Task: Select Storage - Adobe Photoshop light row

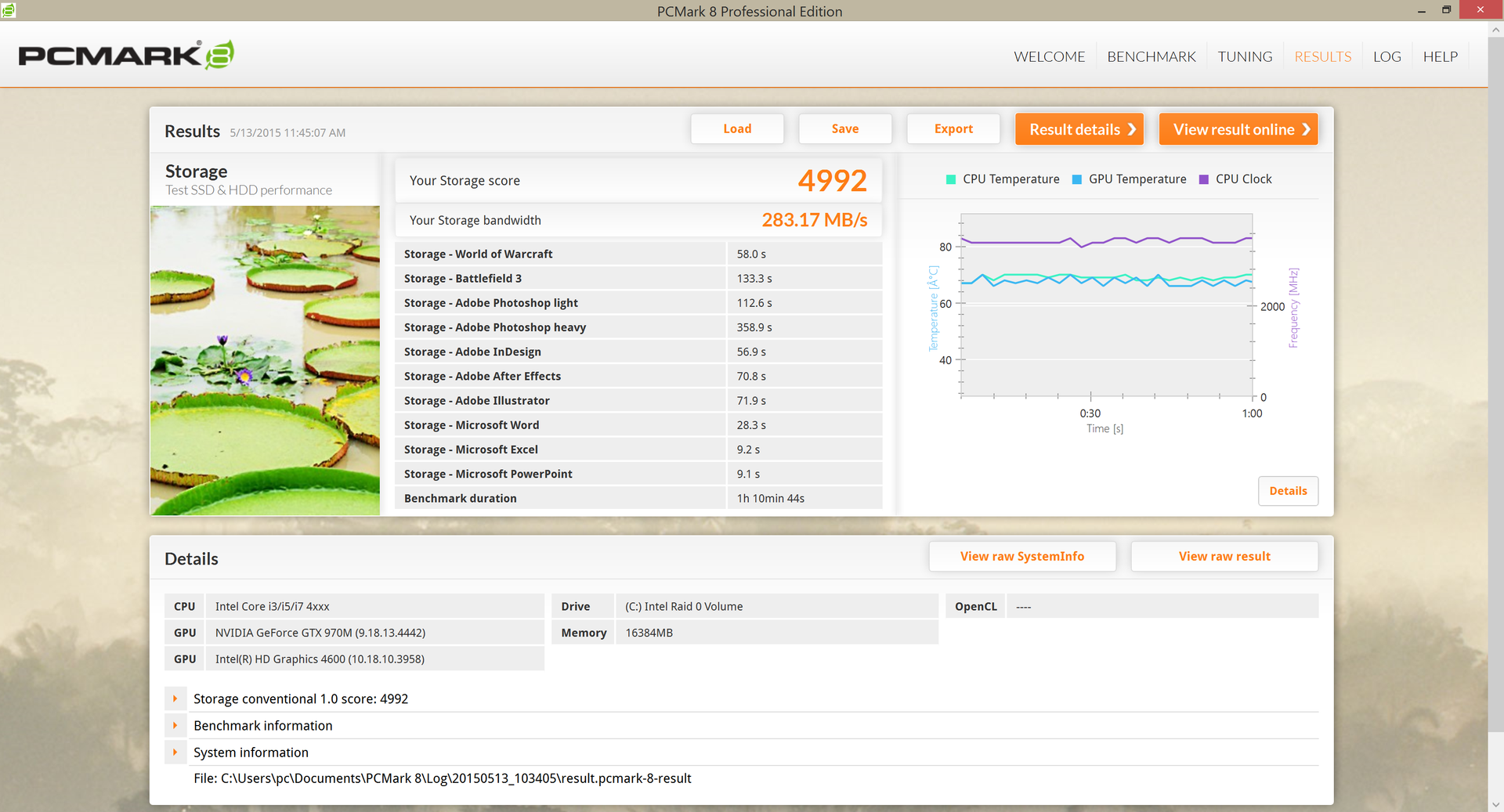Action: [638, 302]
